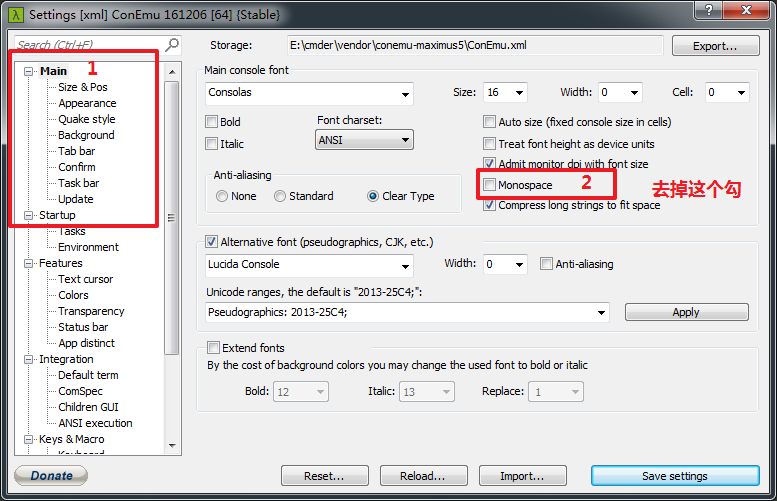Toggle the Italic checkbox
Screen dimensions: 777x501
click(x=212, y=144)
